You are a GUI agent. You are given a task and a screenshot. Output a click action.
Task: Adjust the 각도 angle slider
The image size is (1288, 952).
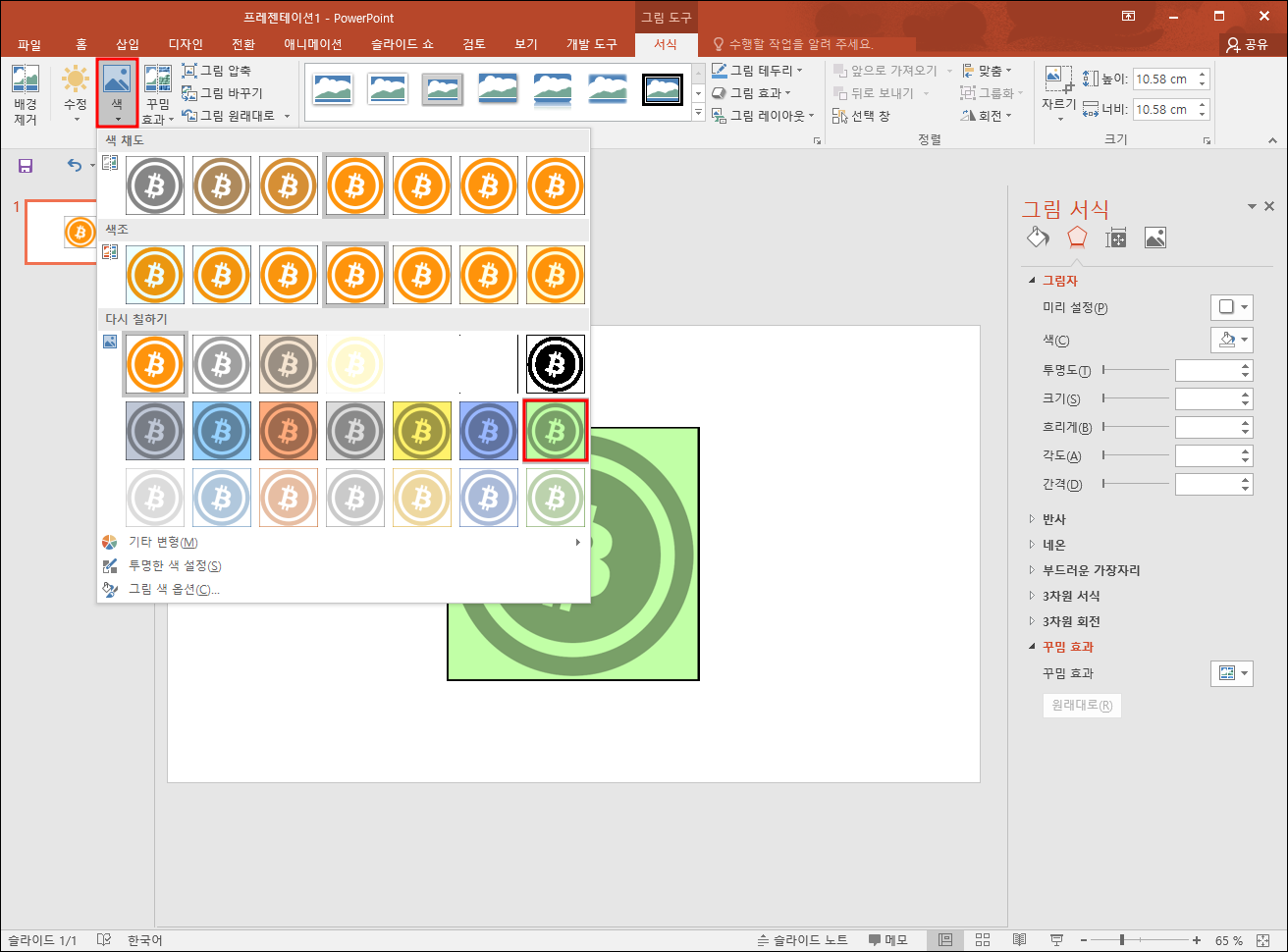coord(1136,455)
